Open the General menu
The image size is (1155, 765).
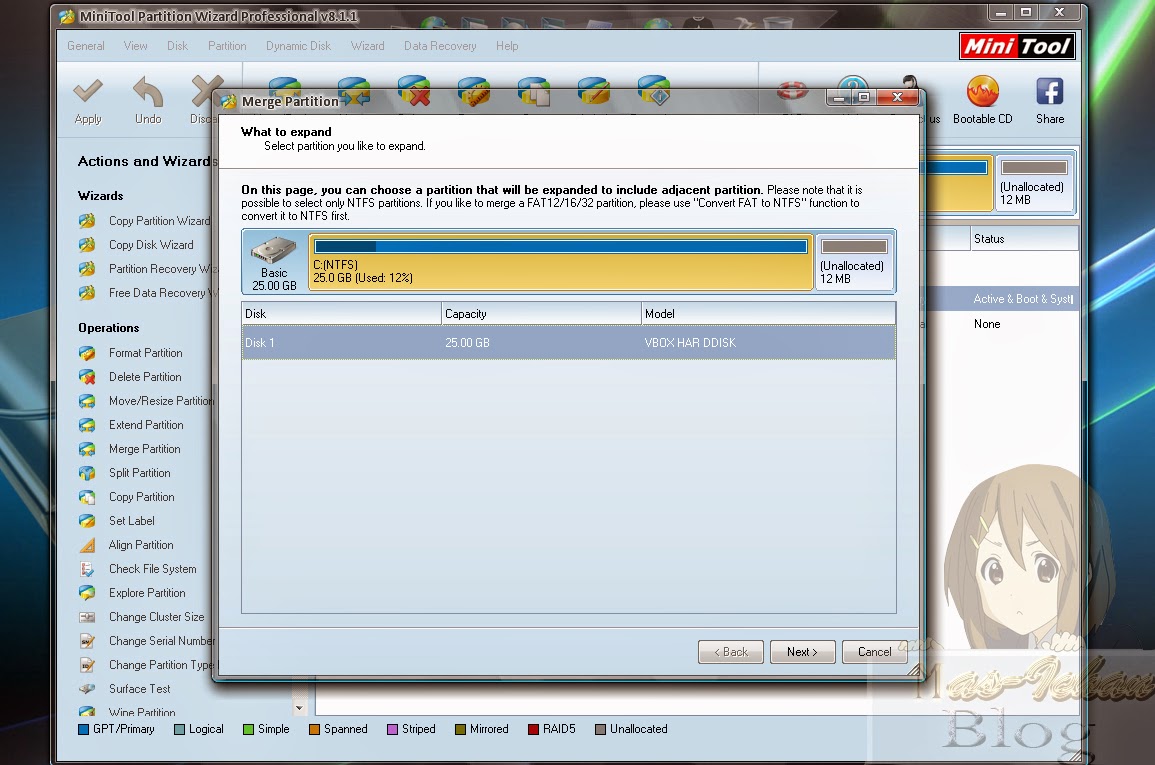coord(85,46)
